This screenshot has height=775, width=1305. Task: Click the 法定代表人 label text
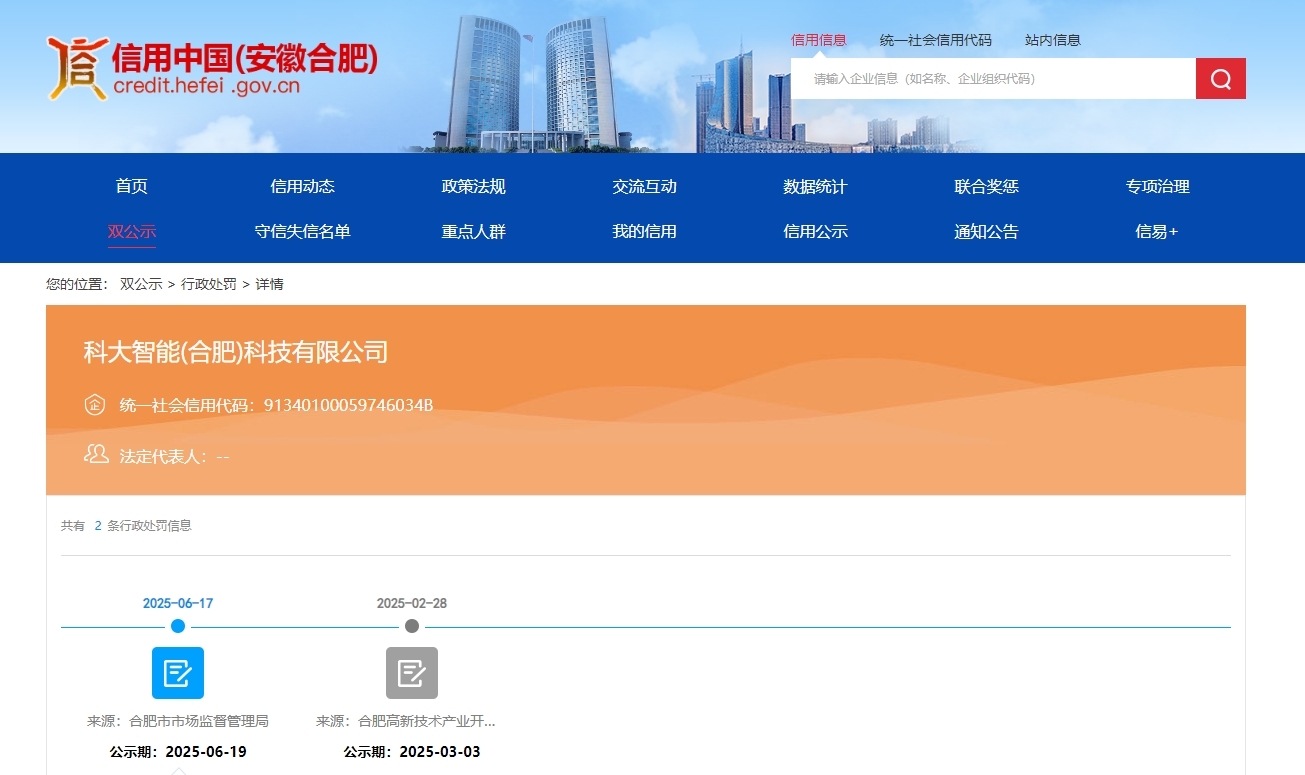tap(163, 456)
